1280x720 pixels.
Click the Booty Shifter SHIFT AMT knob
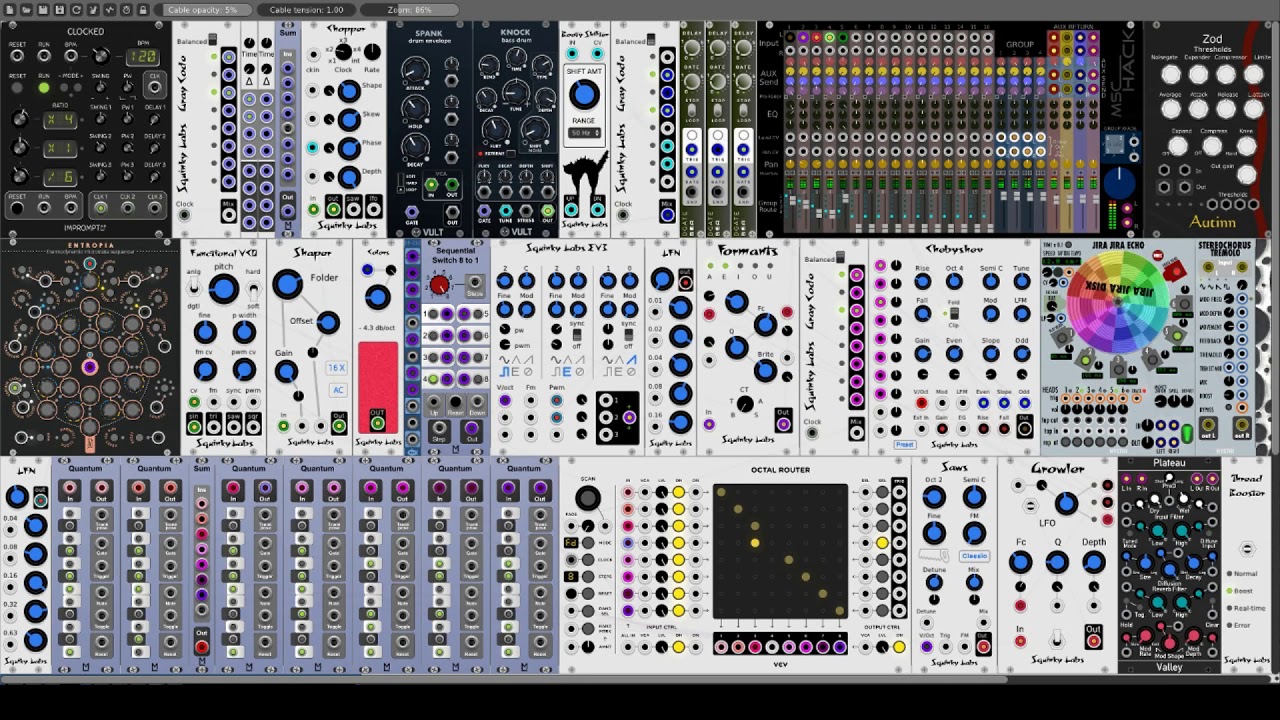pyautogui.click(x=584, y=95)
